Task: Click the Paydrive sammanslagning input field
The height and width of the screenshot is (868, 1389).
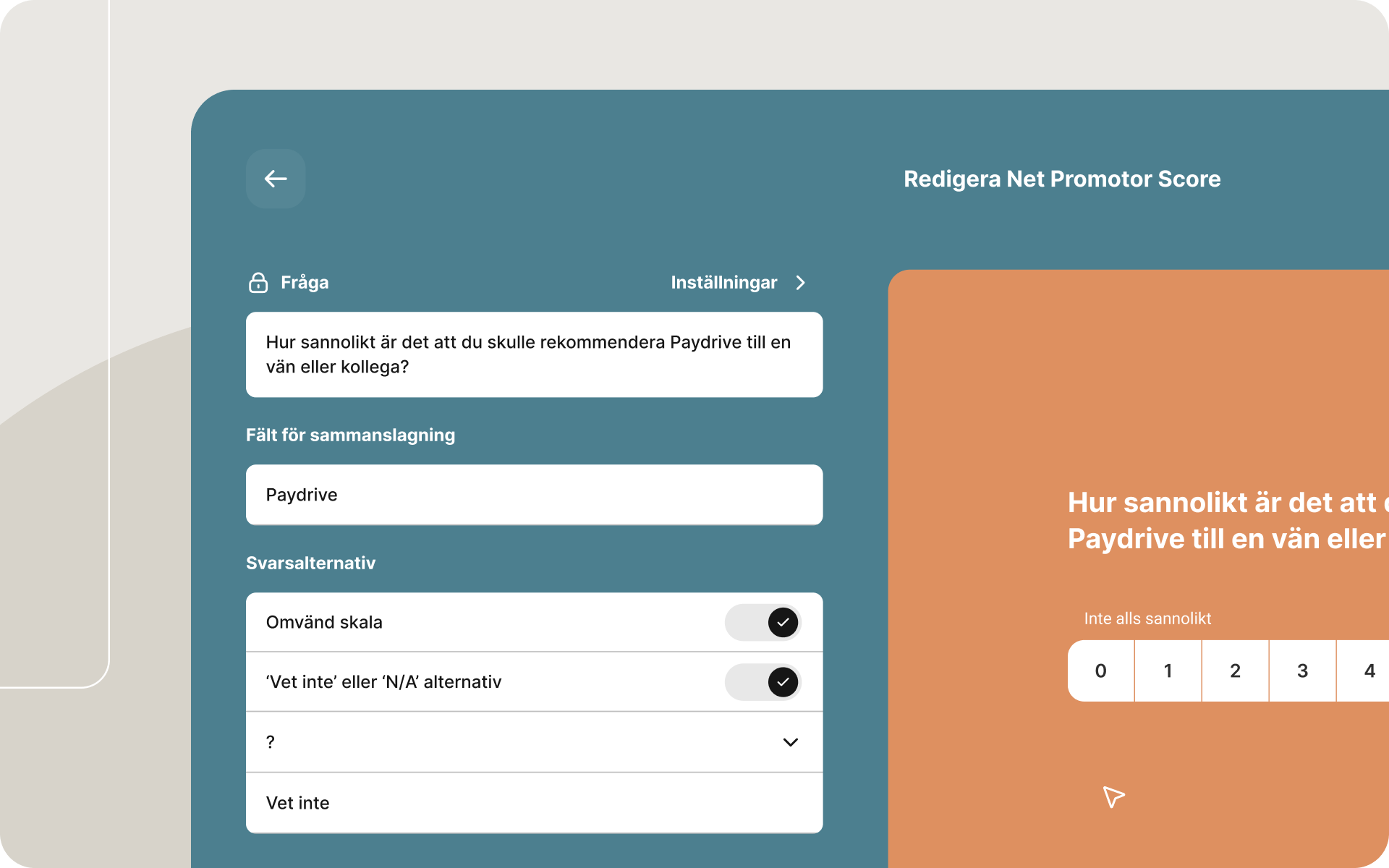Action: 534,495
